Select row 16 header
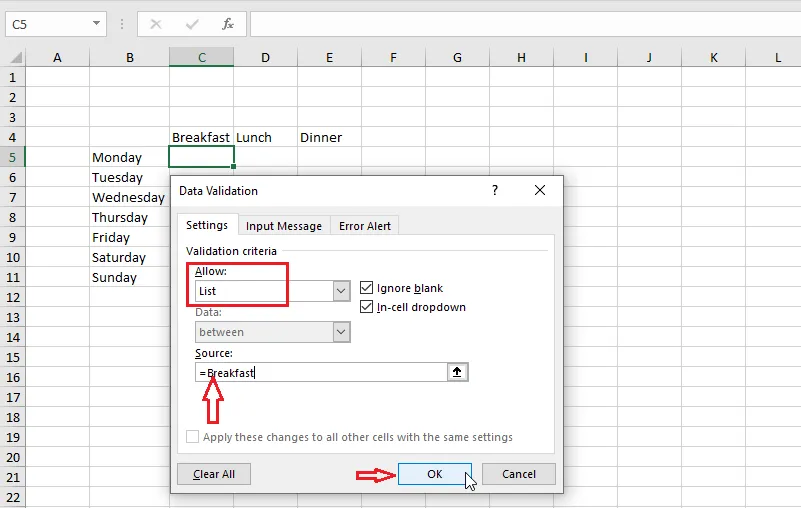This screenshot has width=801, height=508. click(13, 377)
